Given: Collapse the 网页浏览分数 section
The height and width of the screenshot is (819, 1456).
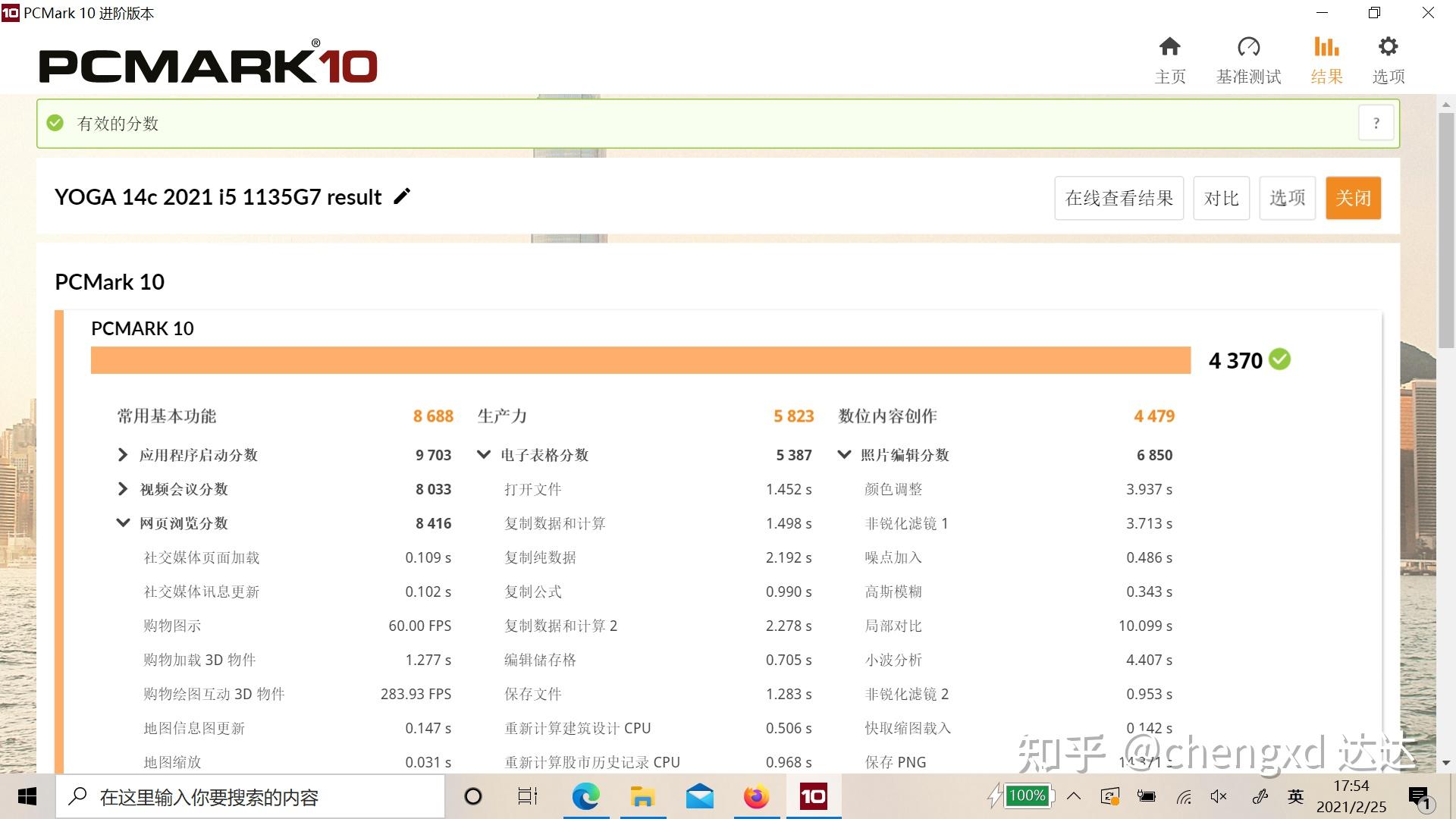Looking at the screenshot, I should [123, 522].
